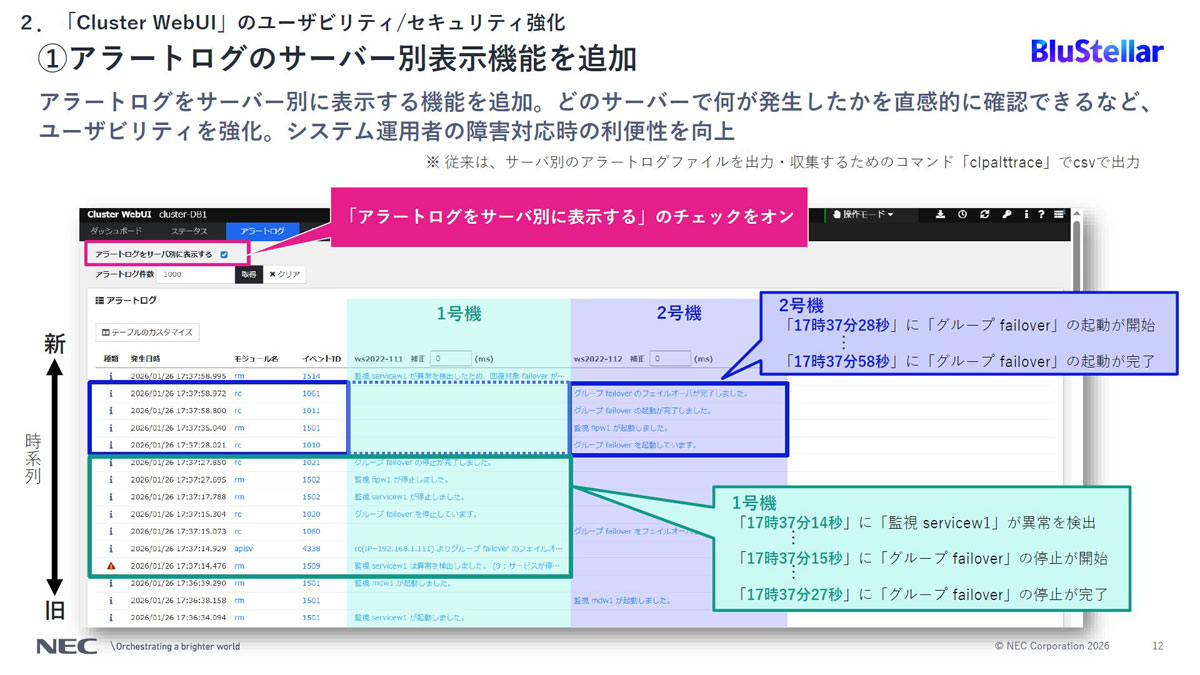
Task: Click info icon of row 17:37:17.788
Action: tap(111, 496)
